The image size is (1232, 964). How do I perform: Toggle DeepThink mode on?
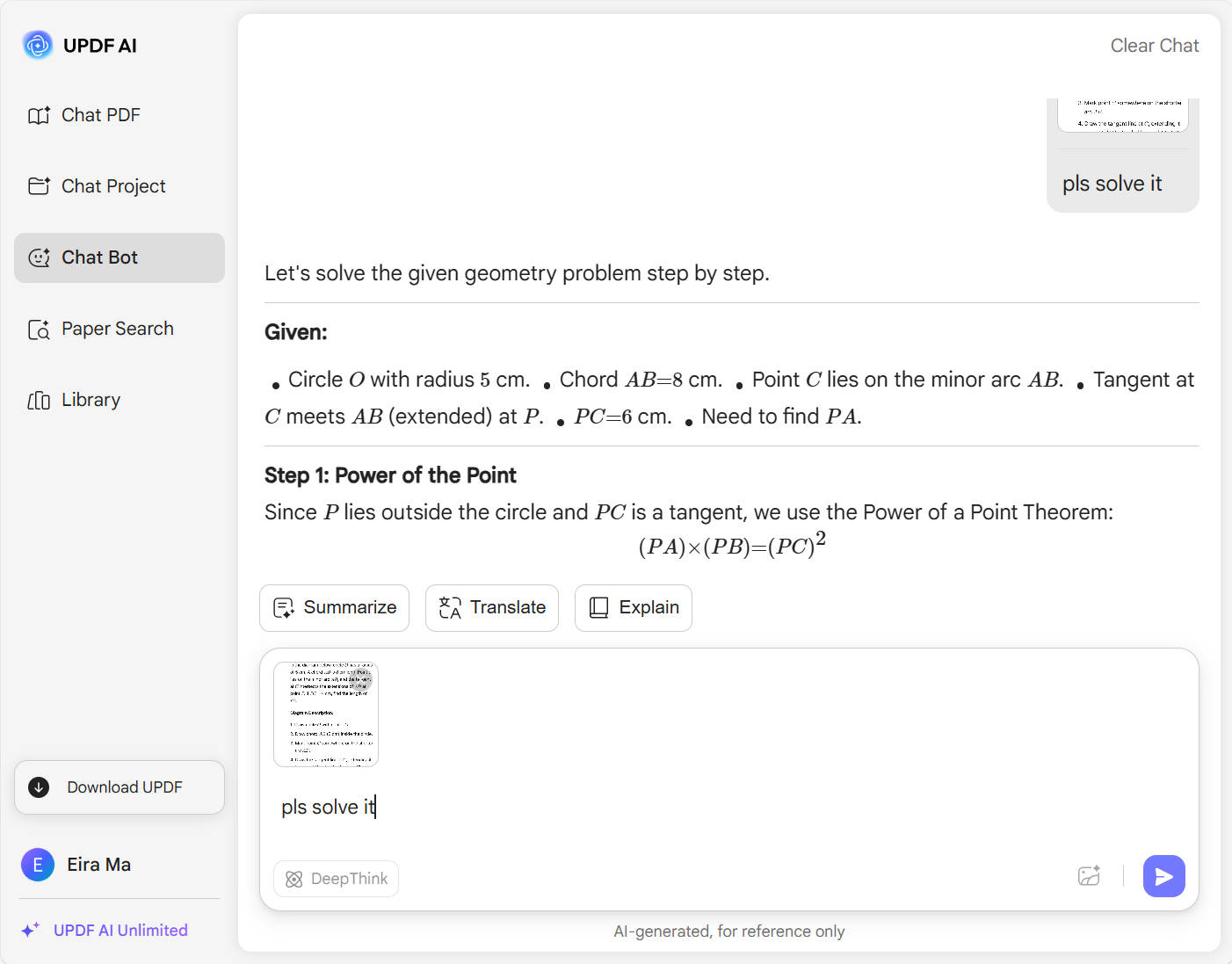point(337,879)
